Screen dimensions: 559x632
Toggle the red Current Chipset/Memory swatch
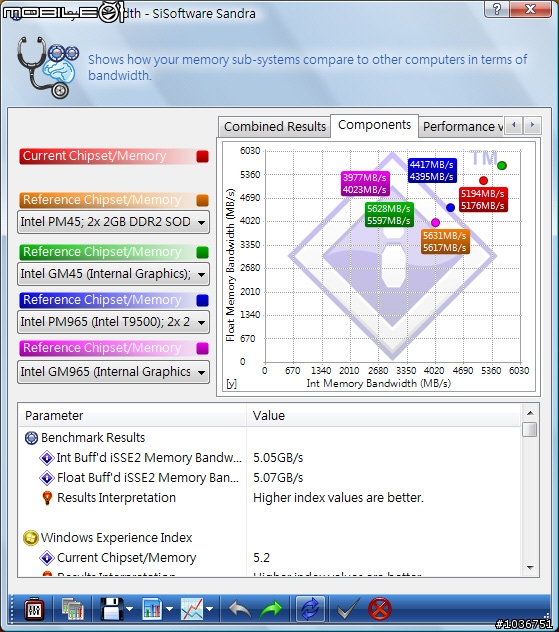pyautogui.click(x=202, y=156)
